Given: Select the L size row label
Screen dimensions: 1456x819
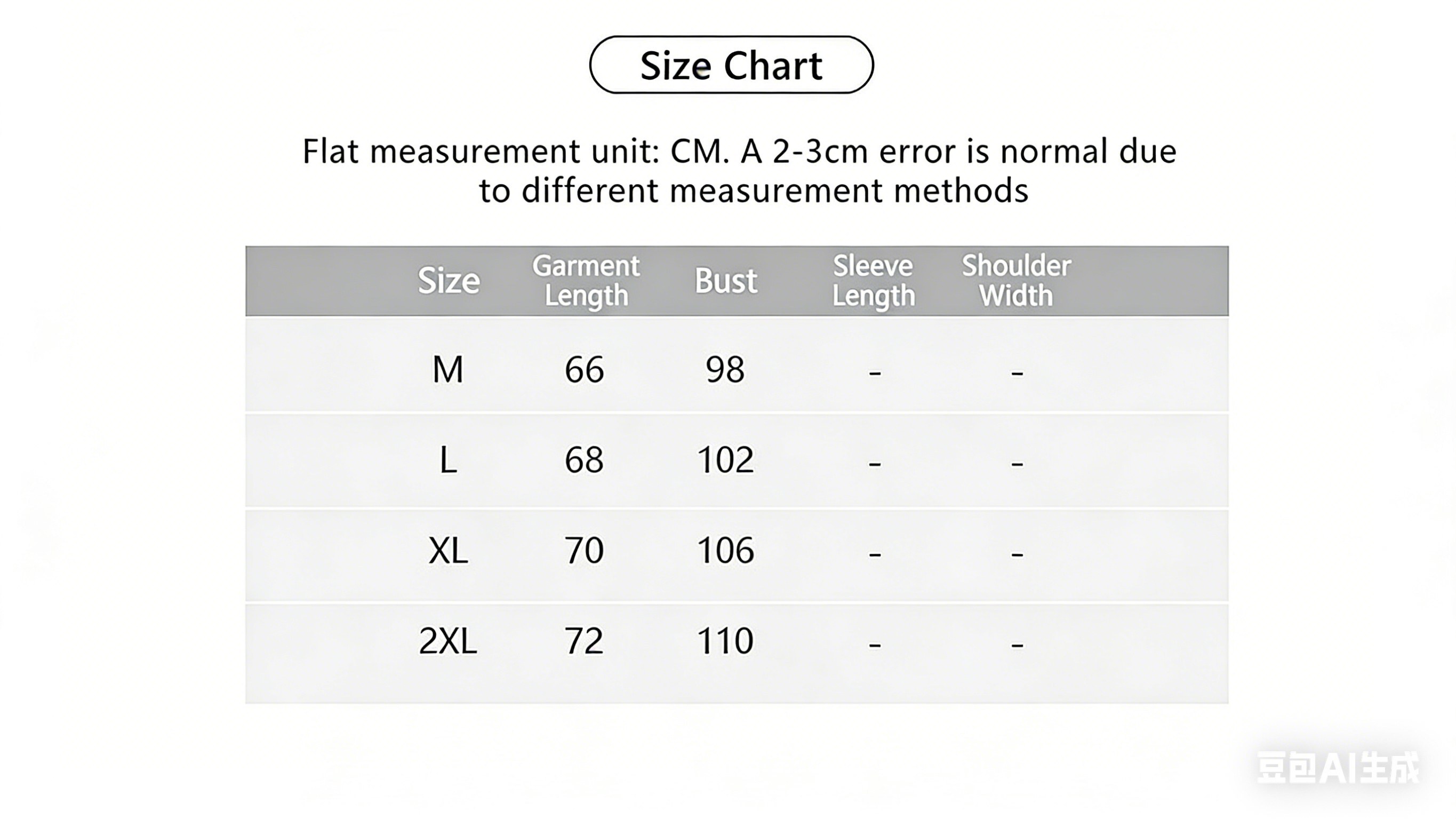Looking at the screenshot, I should 447,460.
